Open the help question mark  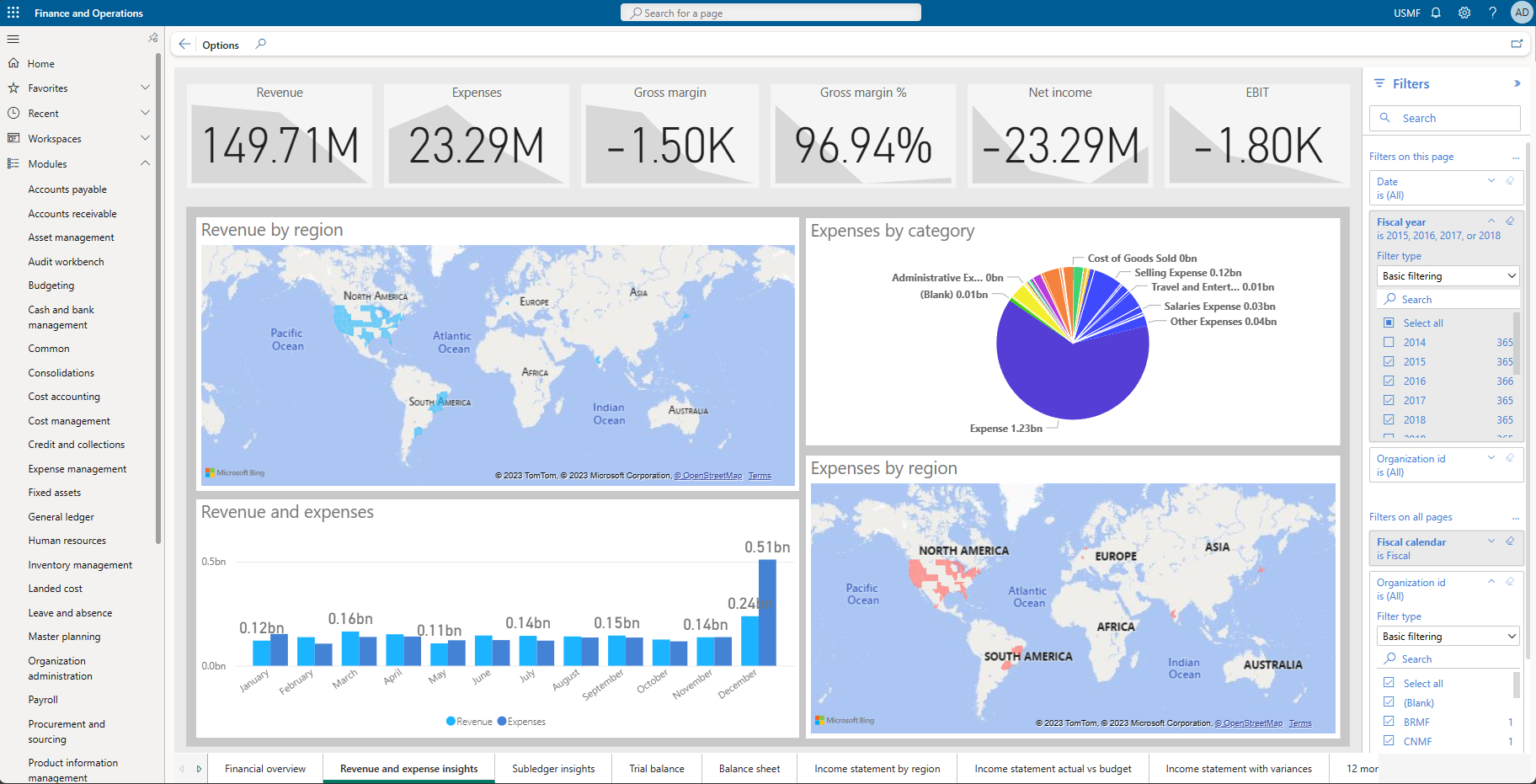pos(1492,13)
